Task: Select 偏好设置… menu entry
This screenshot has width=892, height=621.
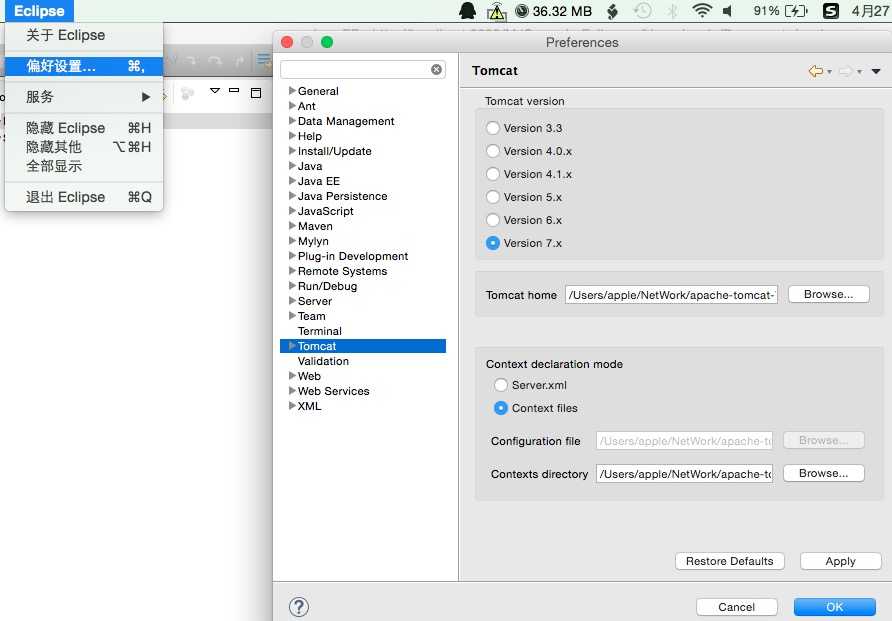Action: click(84, 66)
